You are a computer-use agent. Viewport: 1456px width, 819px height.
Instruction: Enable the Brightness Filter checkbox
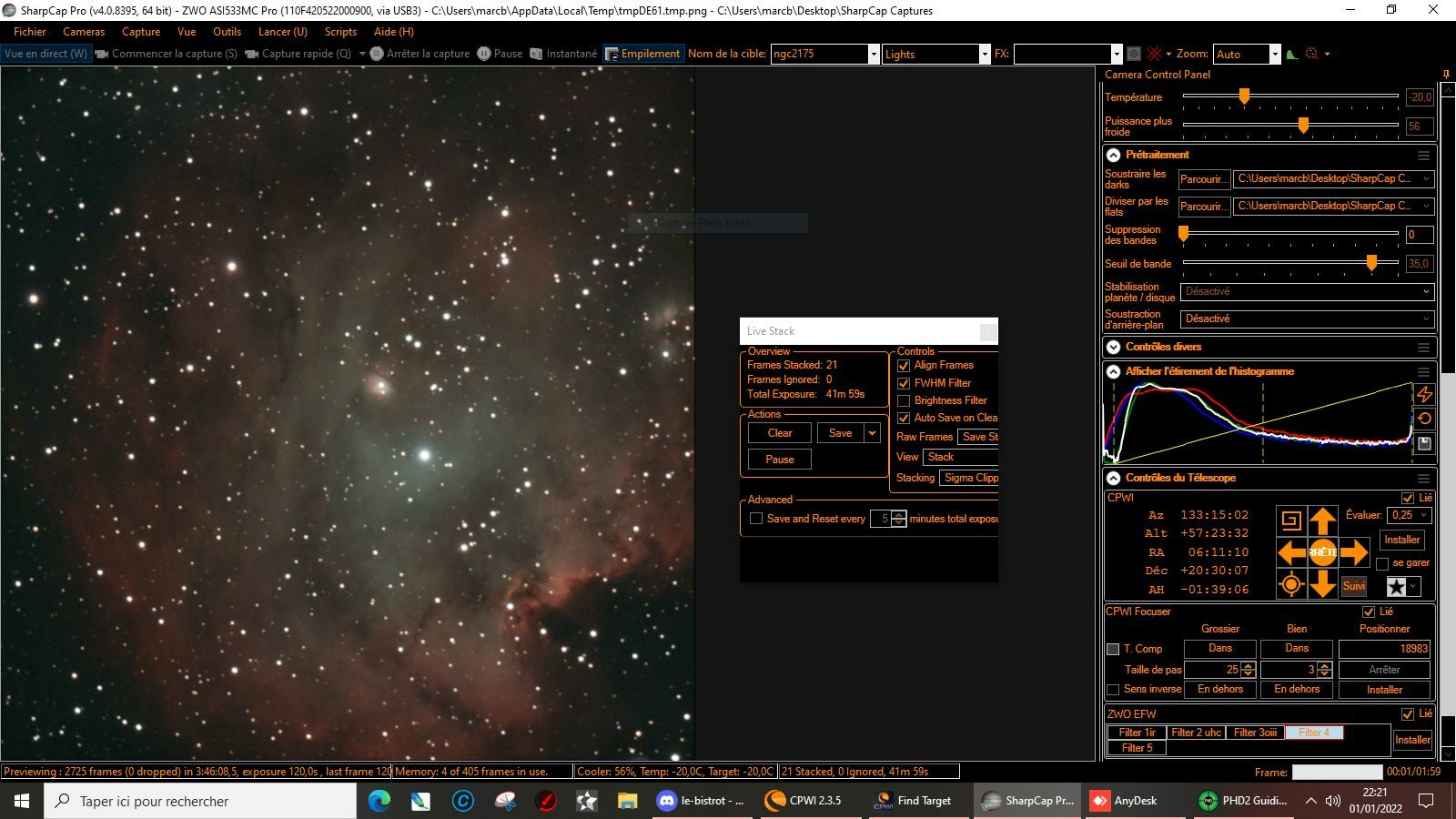[904, 401]
